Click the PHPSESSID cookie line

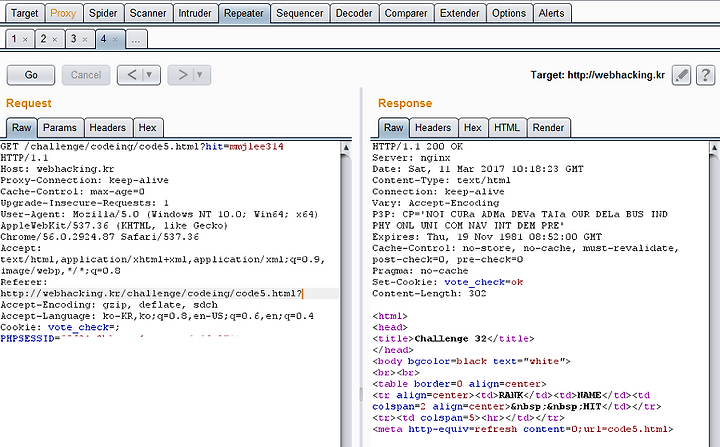tap(119, 339)
